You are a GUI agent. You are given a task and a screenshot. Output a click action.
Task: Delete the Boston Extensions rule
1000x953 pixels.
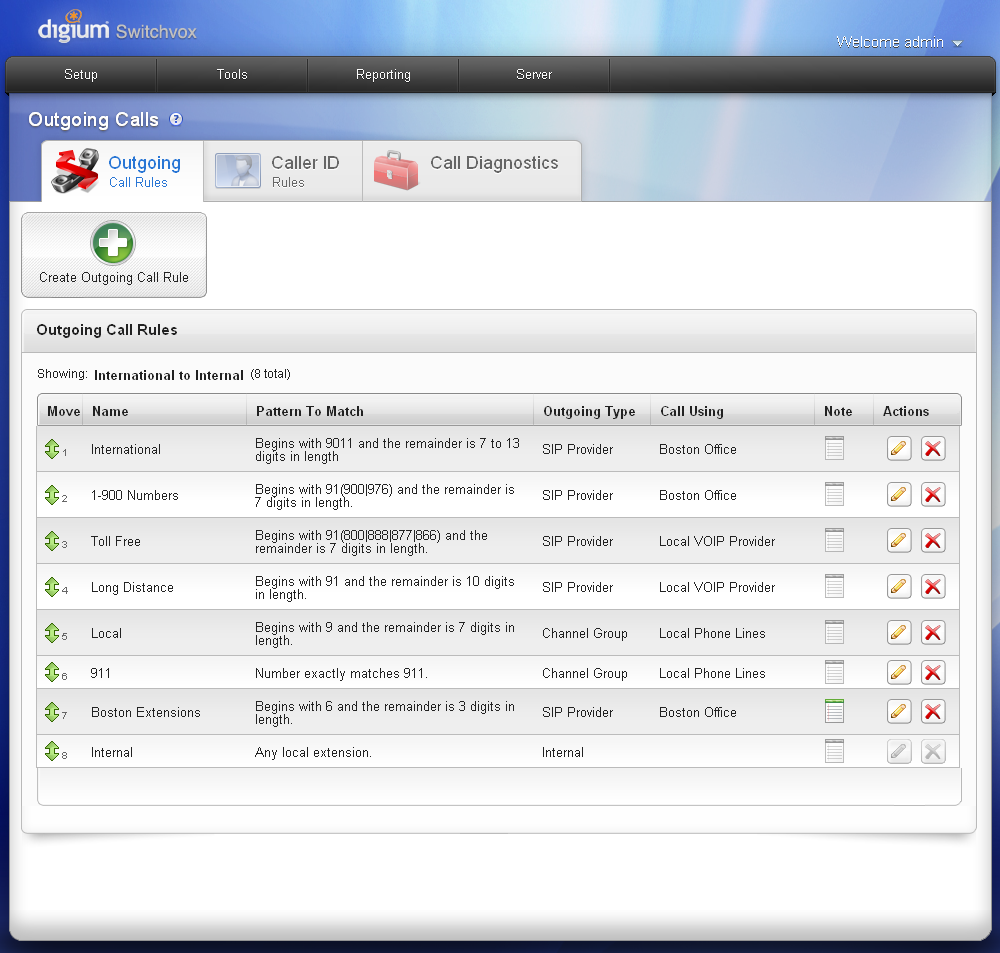tap(933, 712)
